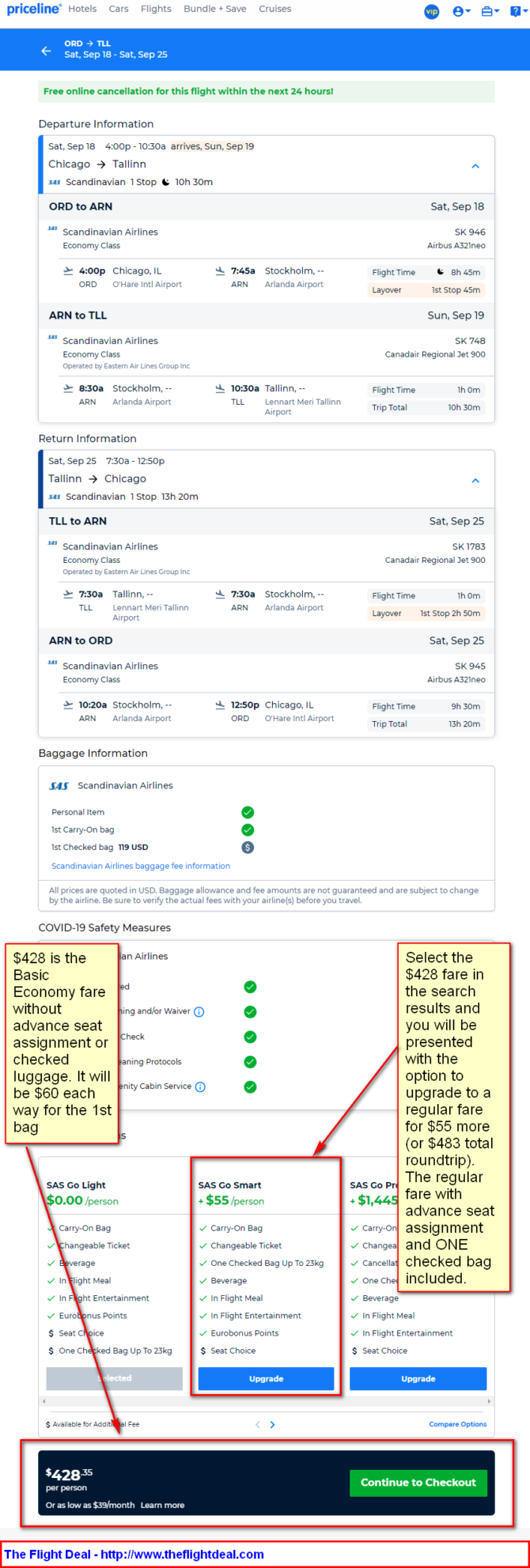Click the dollar icon for 1st Checked bag
The width and height of the screenshot is (530, 1568).
pyautogui.click(x=248, y=847)
